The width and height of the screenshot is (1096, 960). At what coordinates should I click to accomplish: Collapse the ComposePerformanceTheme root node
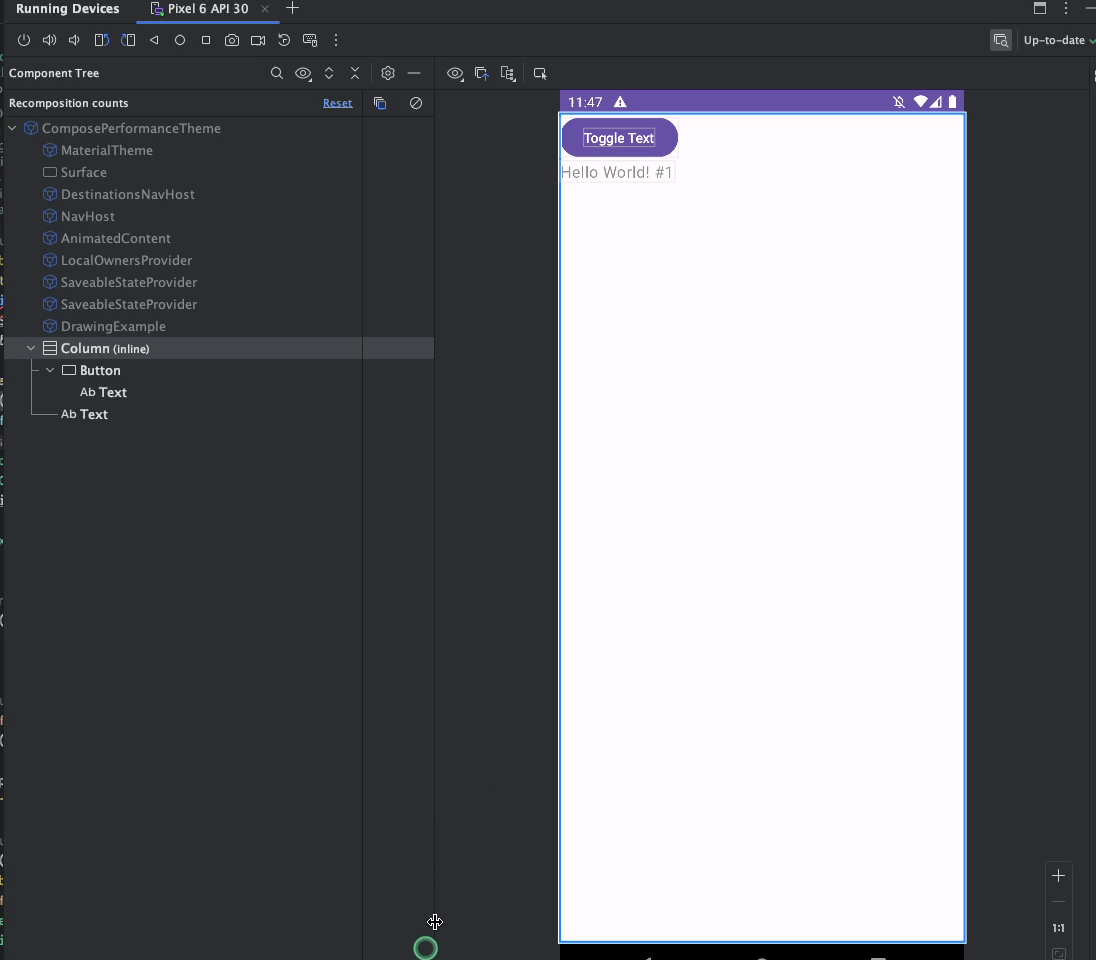click(12, 128)
